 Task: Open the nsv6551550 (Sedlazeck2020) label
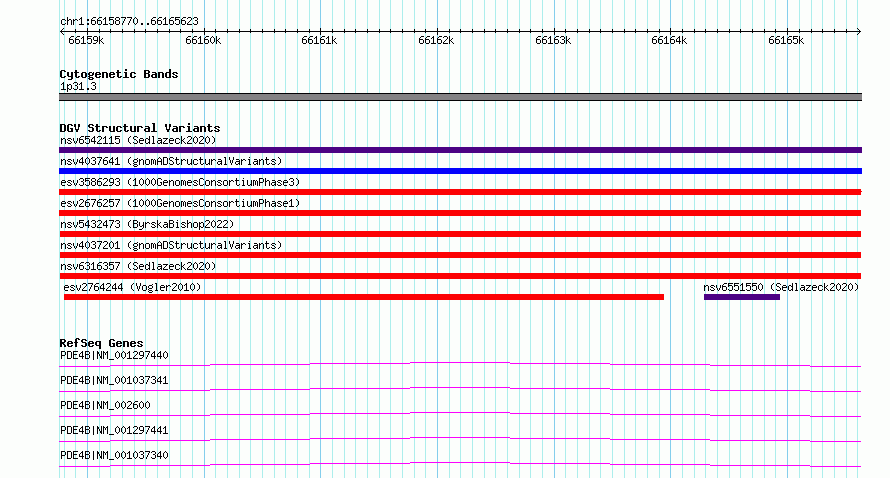[781, 287]
